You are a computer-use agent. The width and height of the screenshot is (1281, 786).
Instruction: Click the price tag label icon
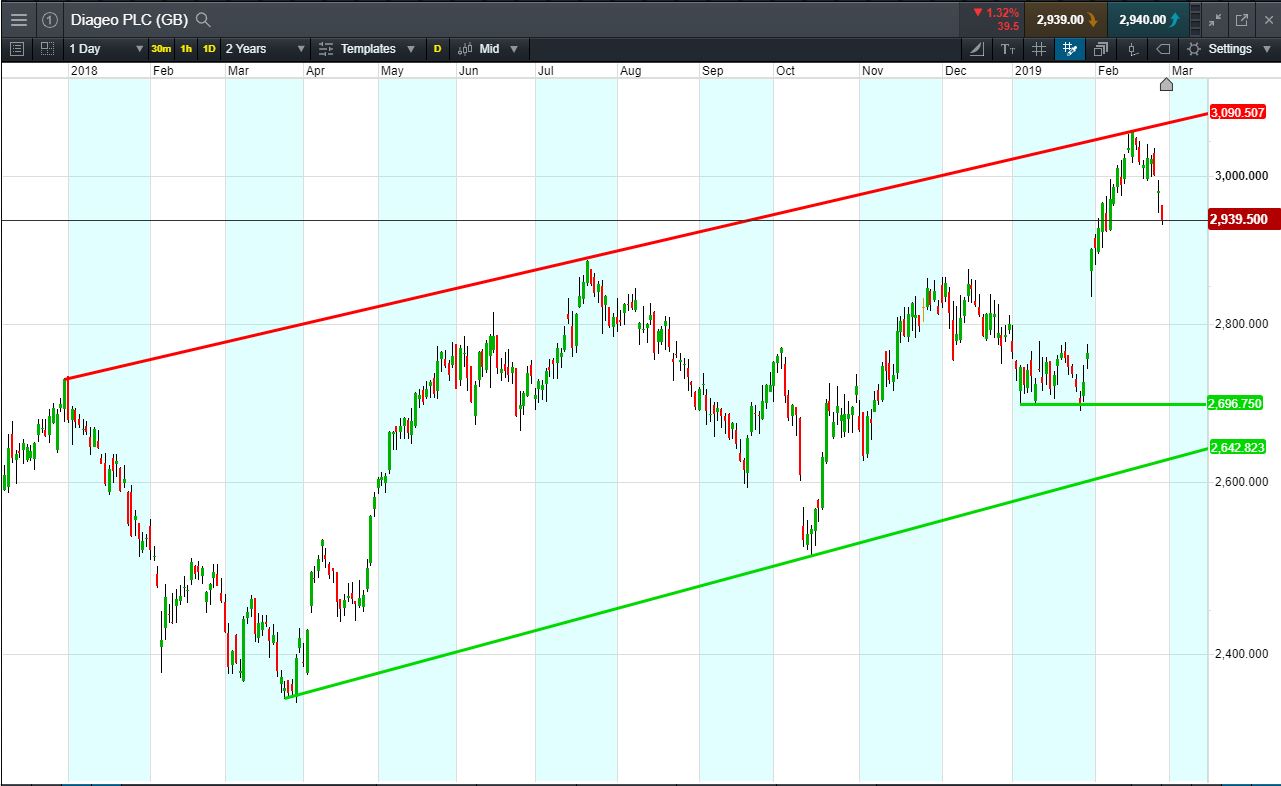coord(1163,48)
